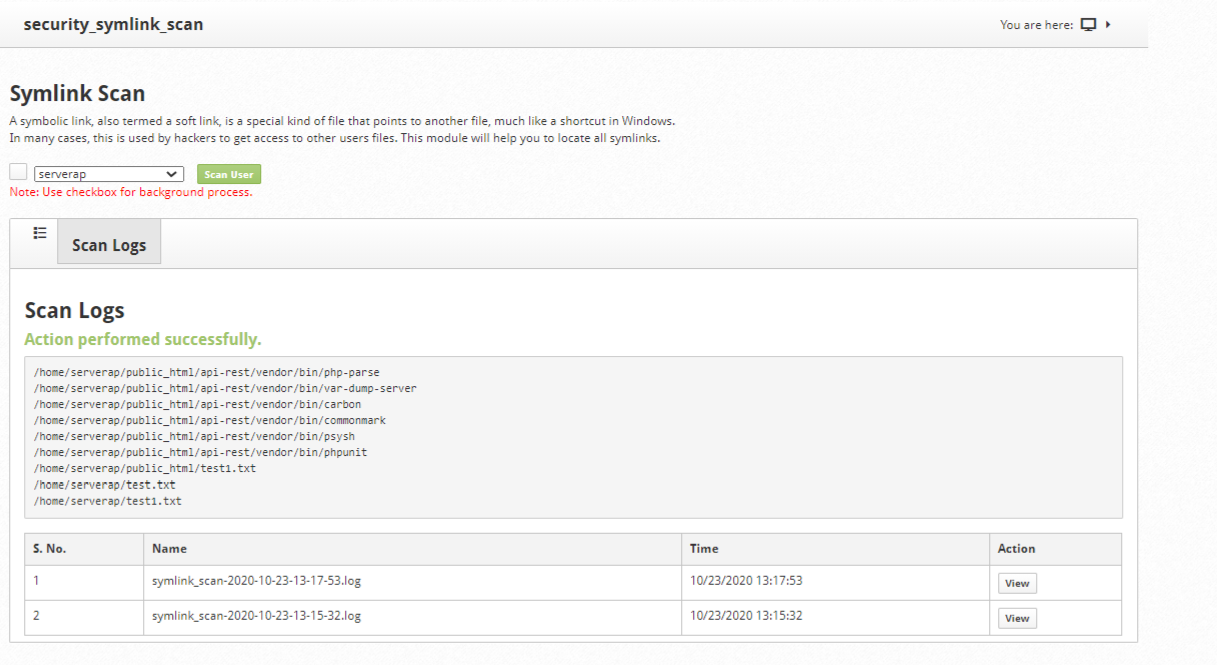Click the Scan User button

coord(229,174)
